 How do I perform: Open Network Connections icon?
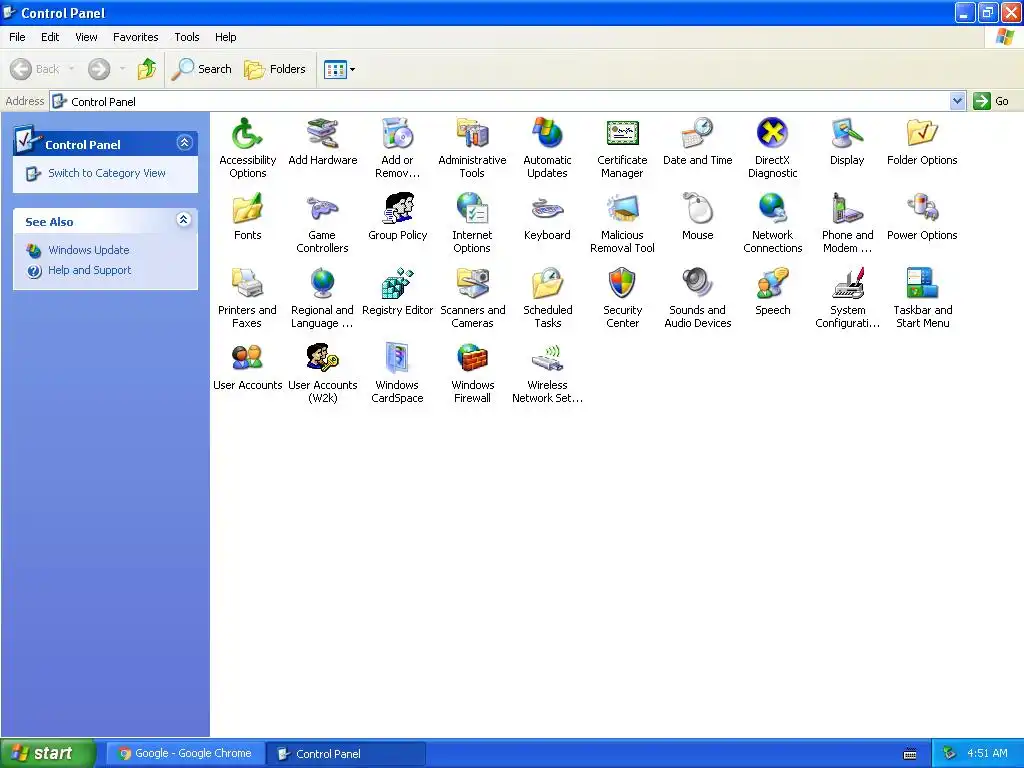click(x=773, y=208)
